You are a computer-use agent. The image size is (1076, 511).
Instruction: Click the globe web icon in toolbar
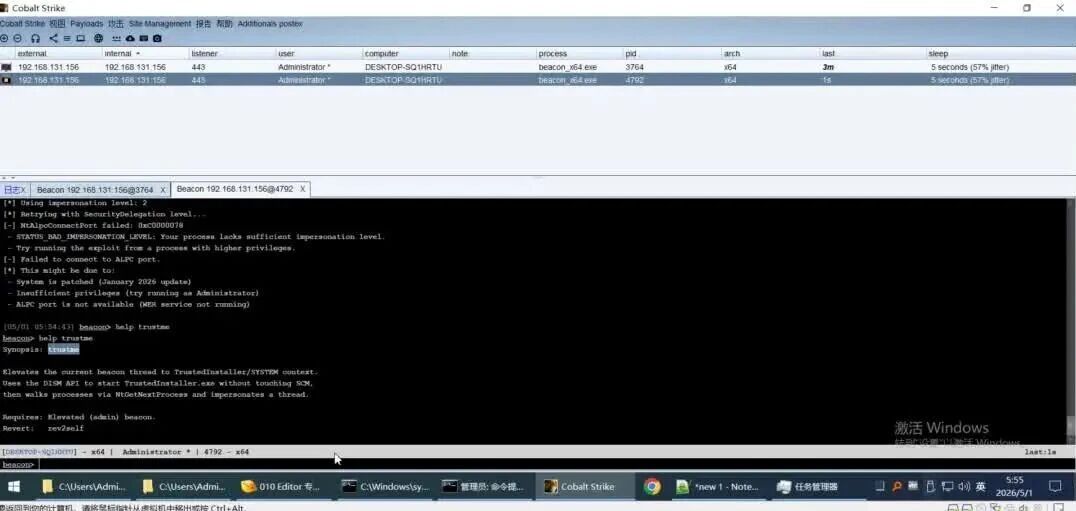(99, 38)
